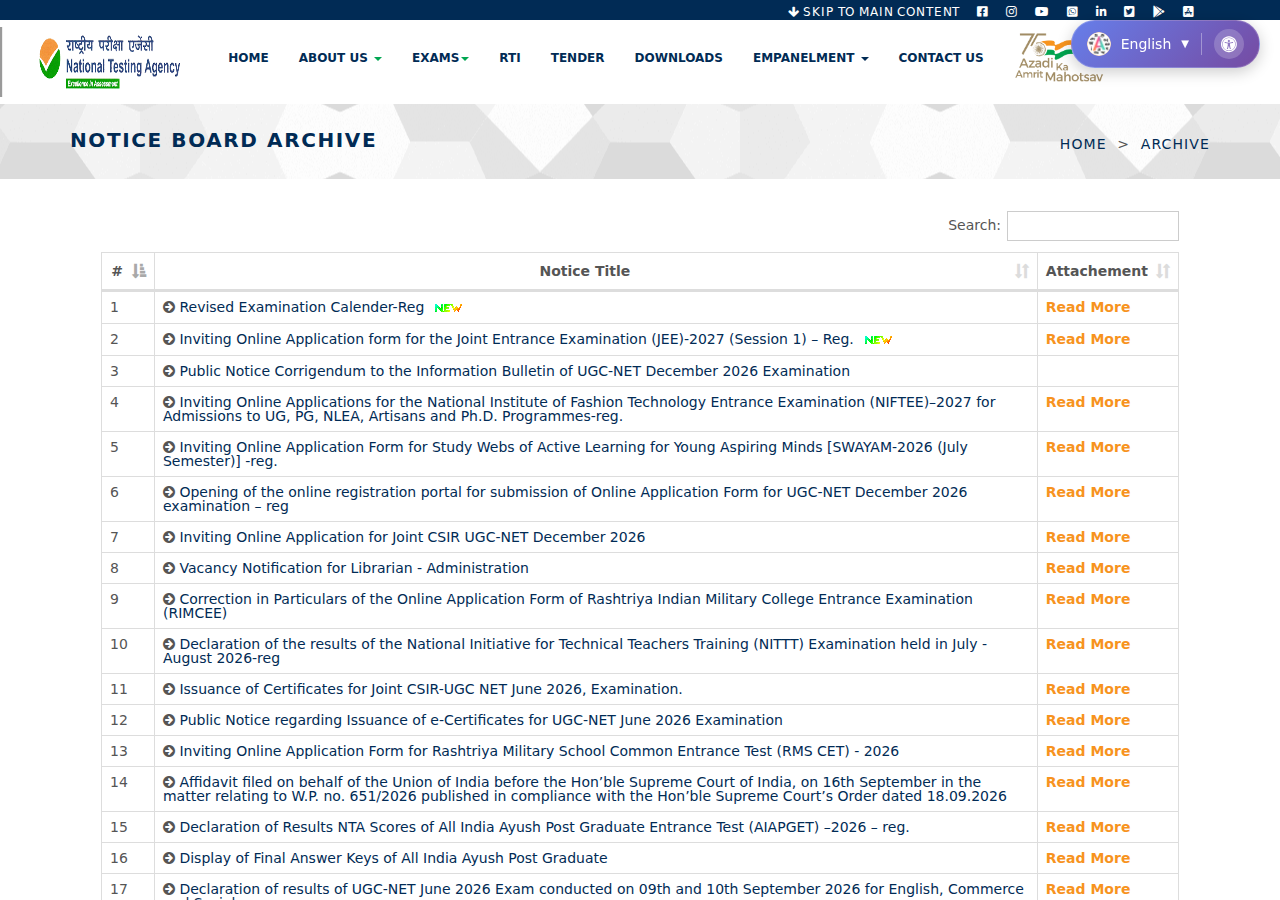Open the Google Play store icon
1280x900 pixels.
coord(1158,12)
